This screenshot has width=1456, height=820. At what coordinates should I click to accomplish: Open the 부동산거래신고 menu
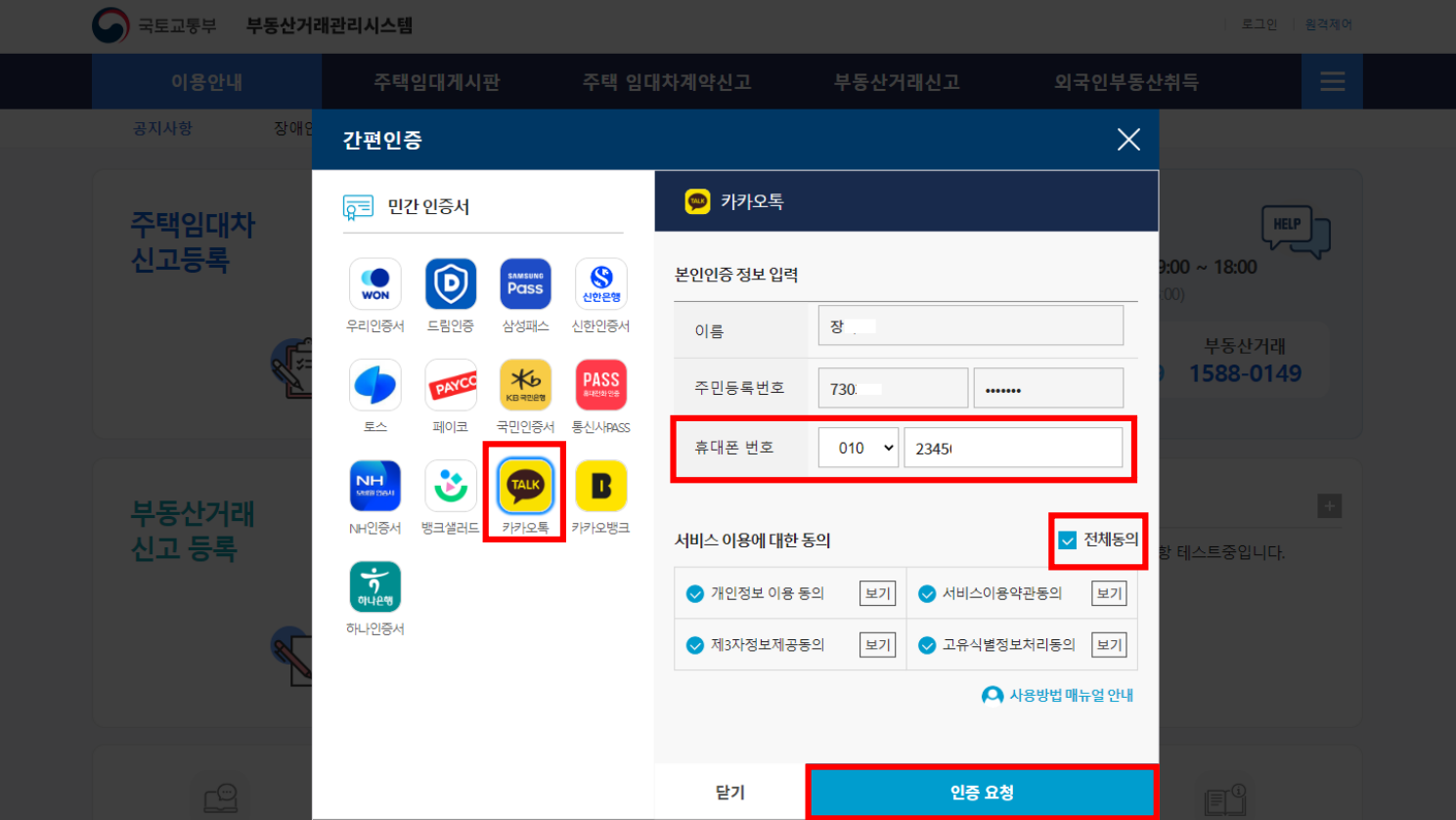[897, 82]
